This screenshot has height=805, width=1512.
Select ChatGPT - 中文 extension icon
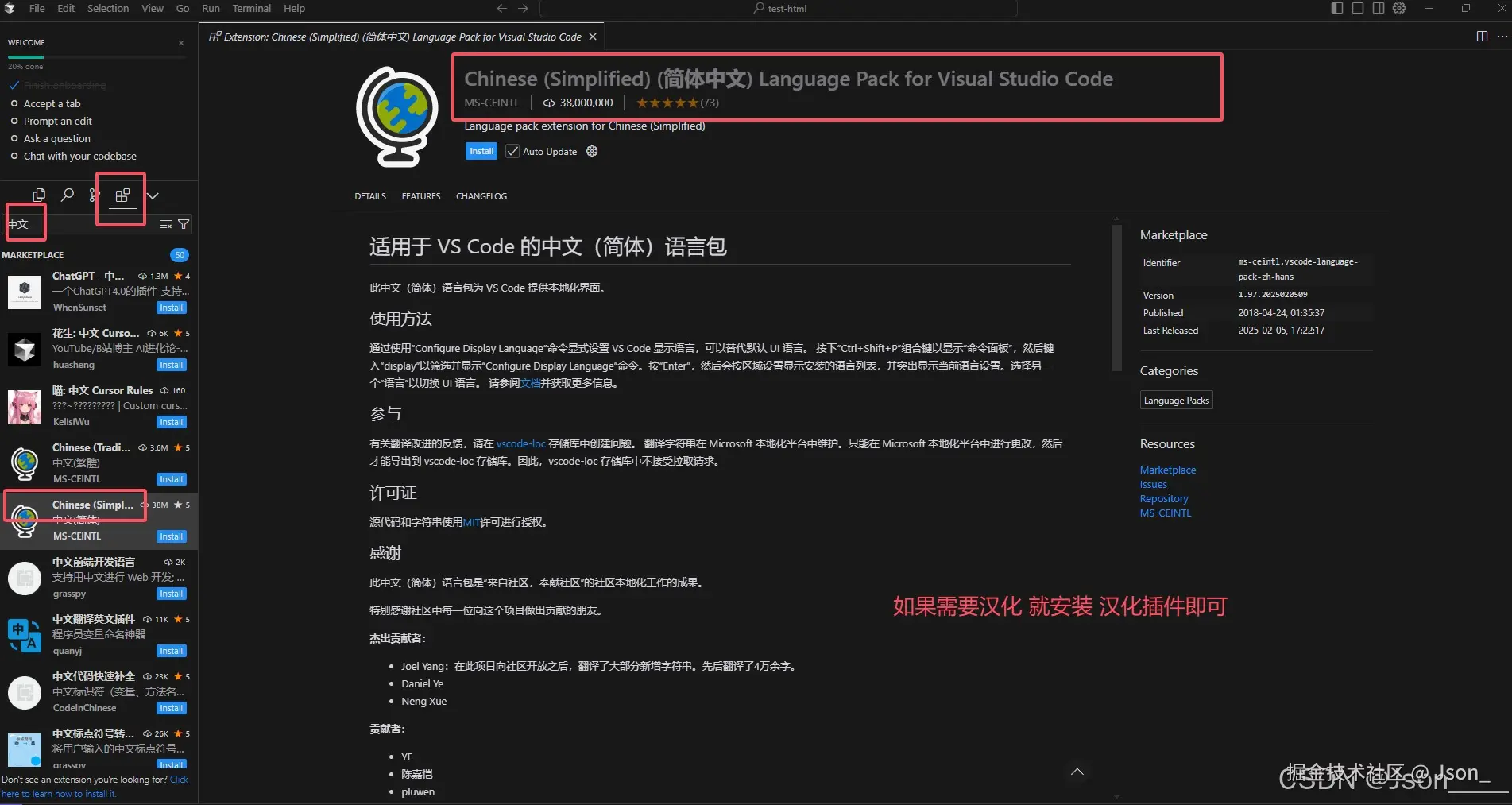click(25, 292)
